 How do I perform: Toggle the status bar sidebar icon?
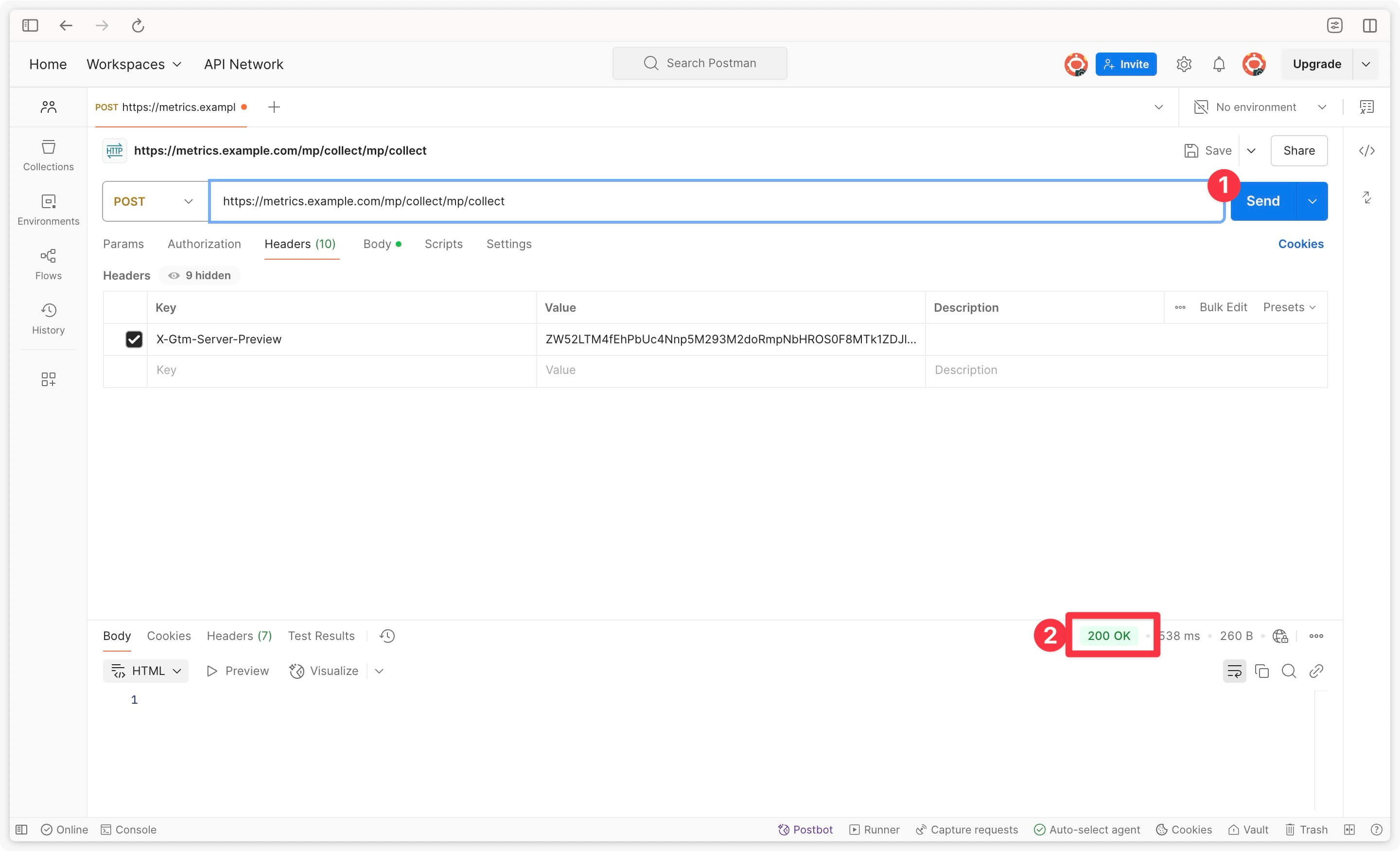click(21, 830)
